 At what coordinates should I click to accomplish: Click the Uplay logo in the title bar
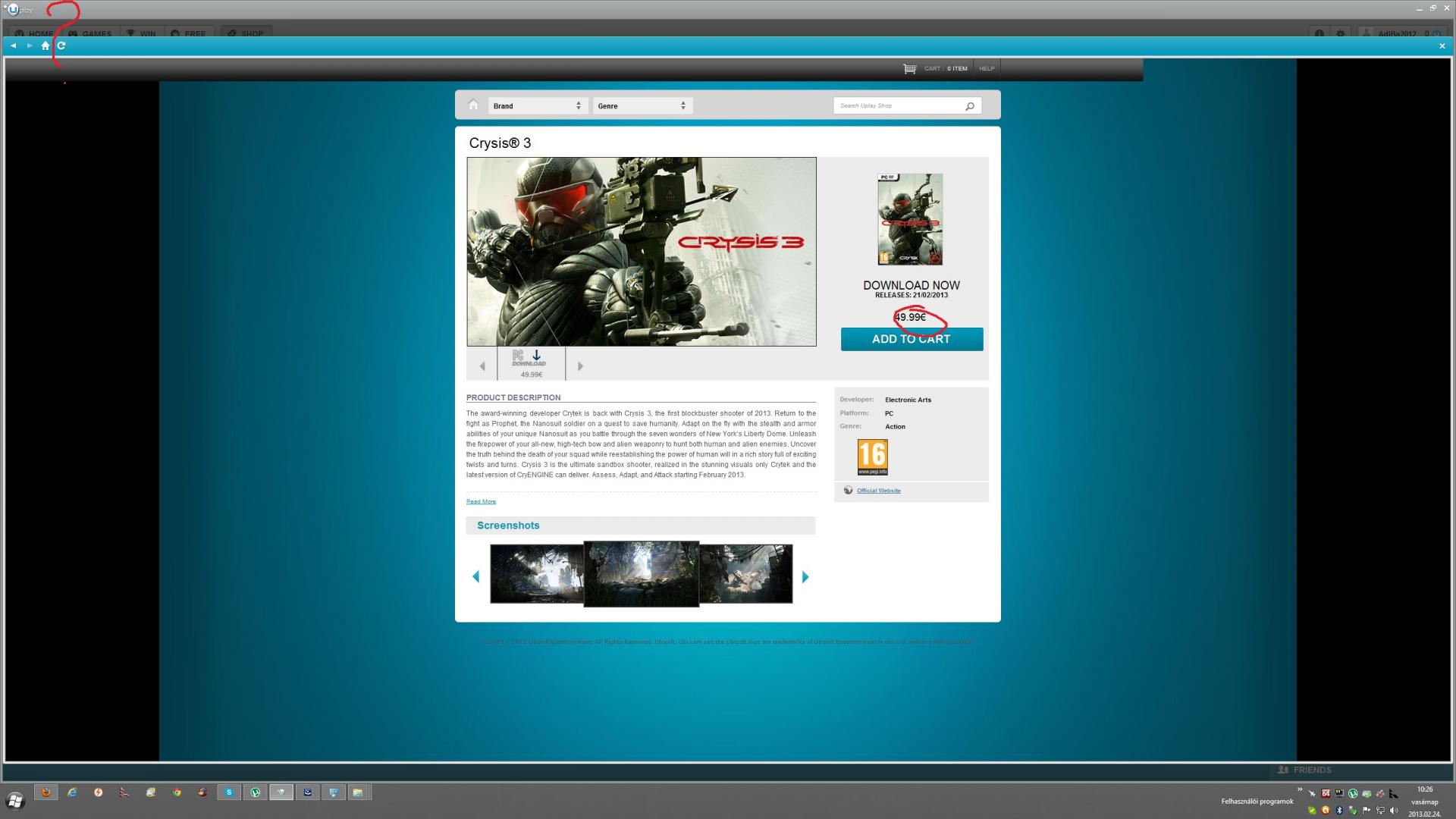click(20, 9)
